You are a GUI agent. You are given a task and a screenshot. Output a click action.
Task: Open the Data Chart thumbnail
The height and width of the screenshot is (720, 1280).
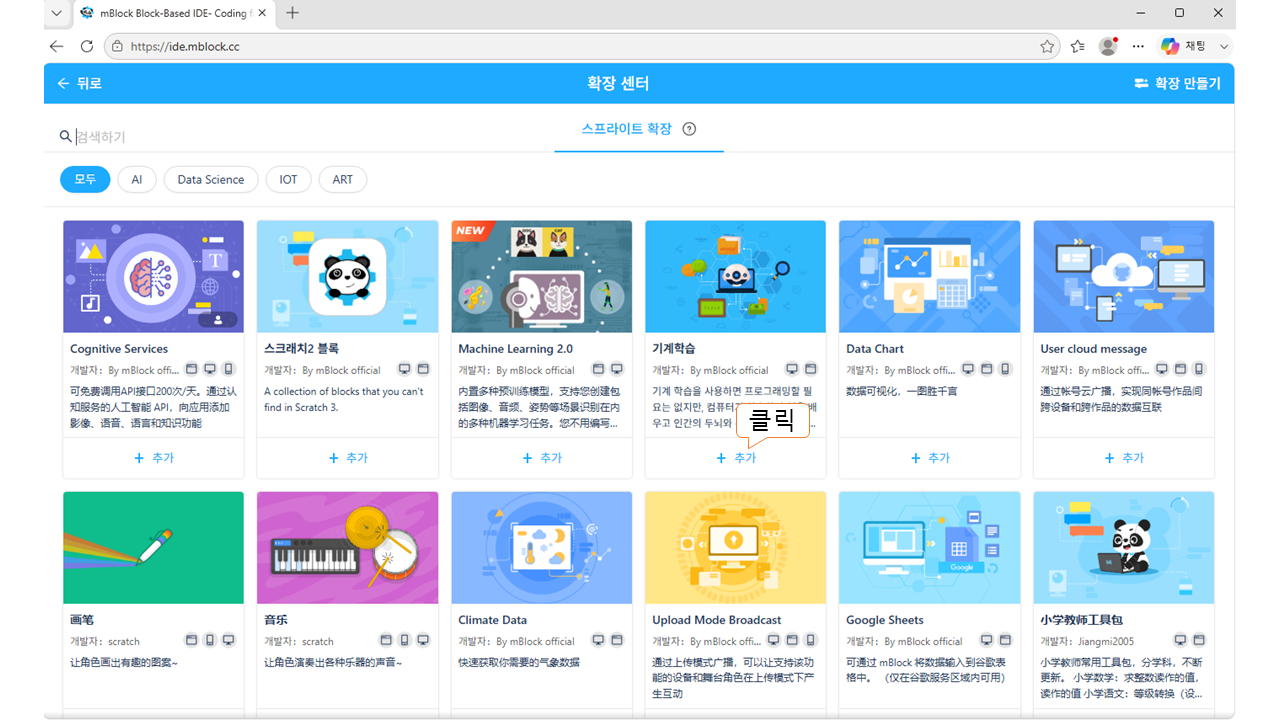coord(929,277)
